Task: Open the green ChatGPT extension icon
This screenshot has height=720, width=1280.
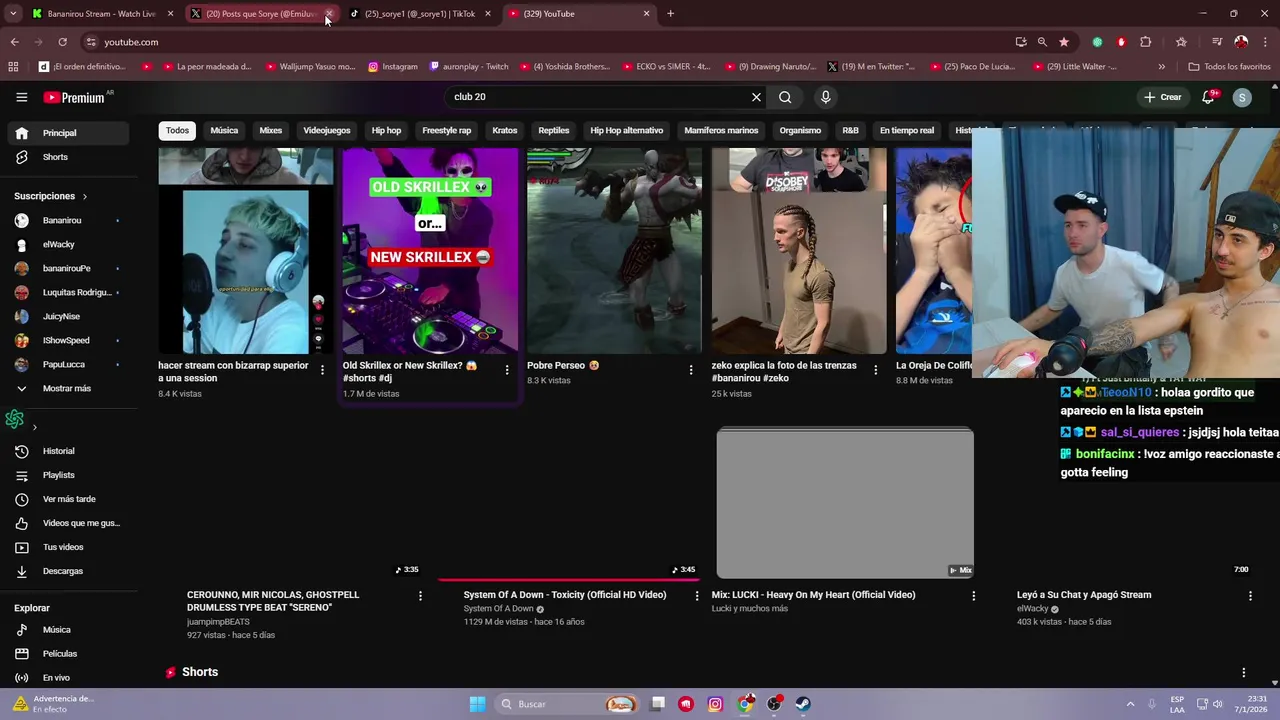Action: point(1097,42)
